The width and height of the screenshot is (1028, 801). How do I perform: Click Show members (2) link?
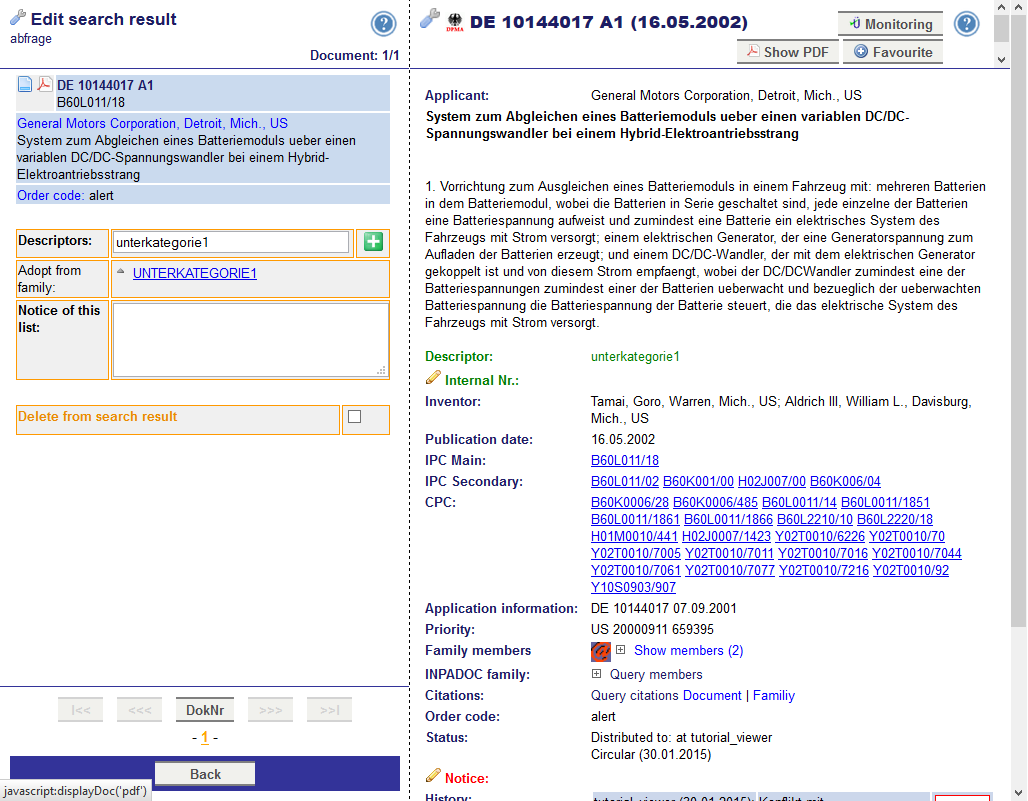[688, 650]
